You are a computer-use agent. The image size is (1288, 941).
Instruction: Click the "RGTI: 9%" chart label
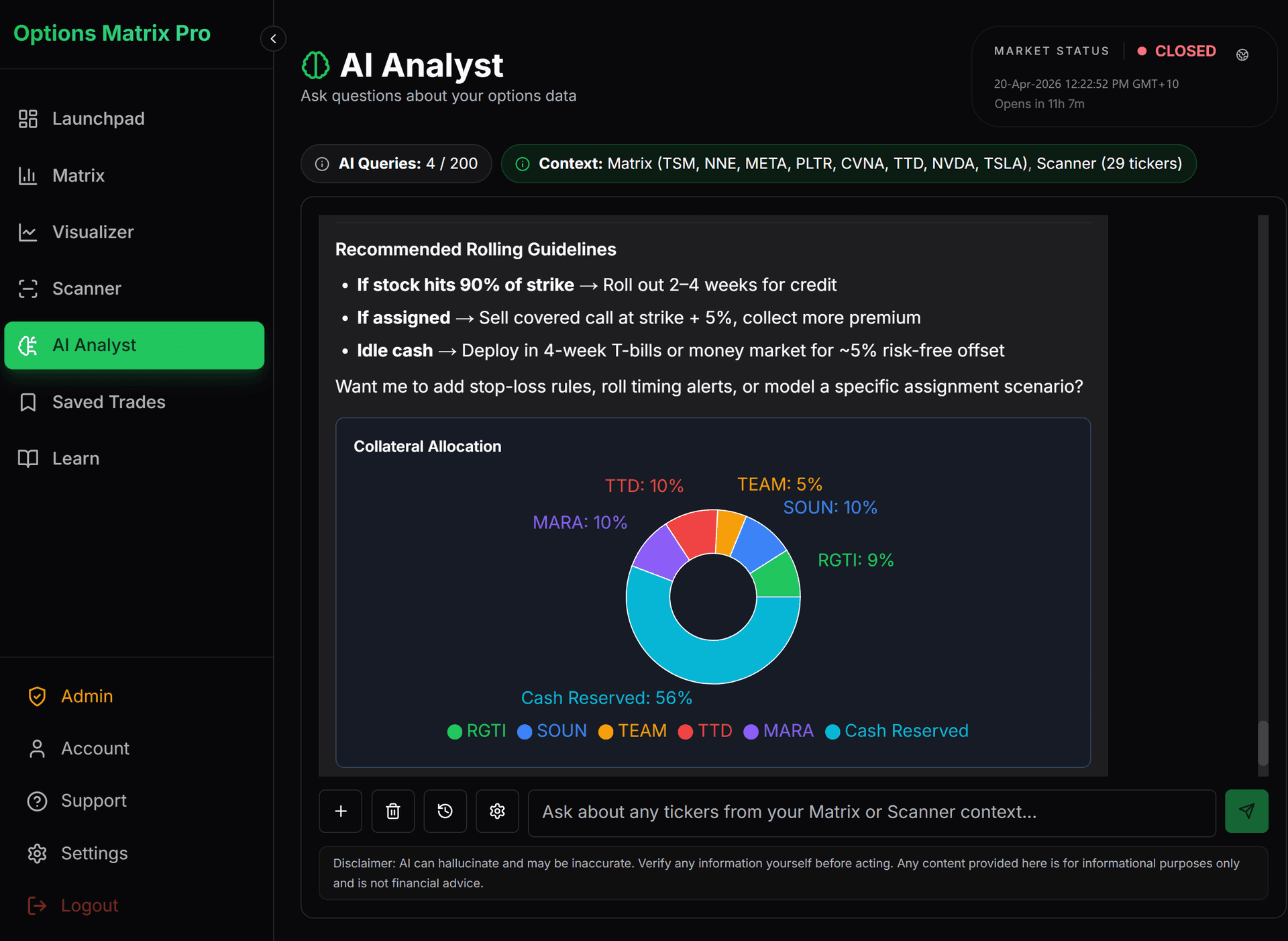pyautogui.click(x=856, y=560)
